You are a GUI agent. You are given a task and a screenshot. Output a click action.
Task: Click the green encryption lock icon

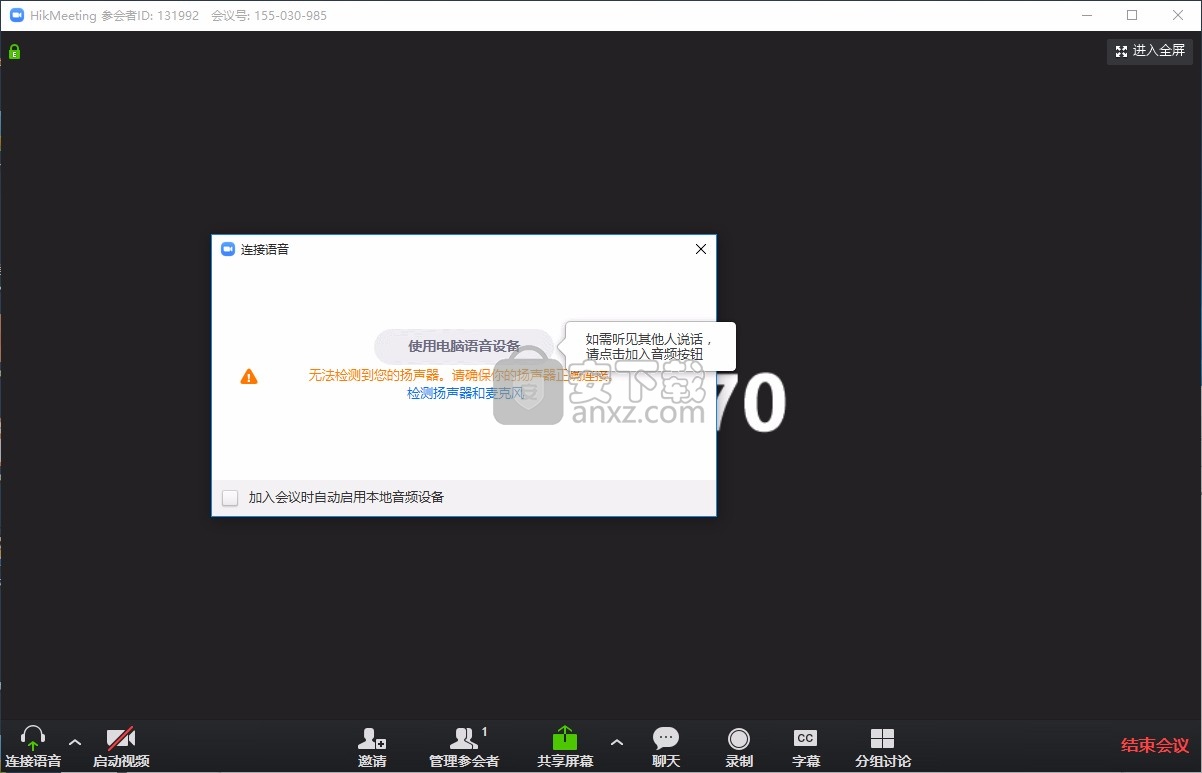point(14,51)
